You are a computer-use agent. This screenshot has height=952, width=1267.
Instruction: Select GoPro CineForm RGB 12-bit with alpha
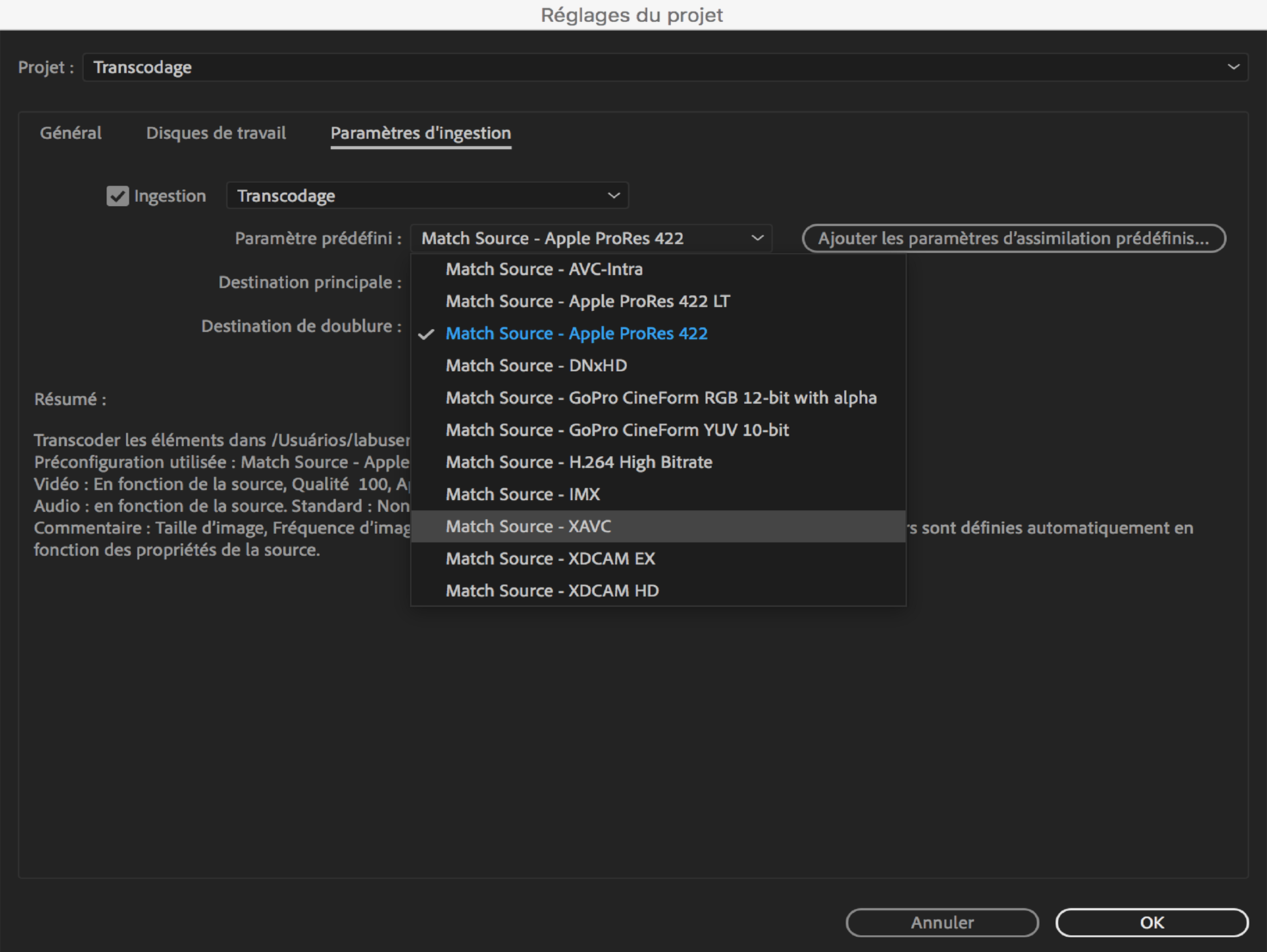point(661,397)
